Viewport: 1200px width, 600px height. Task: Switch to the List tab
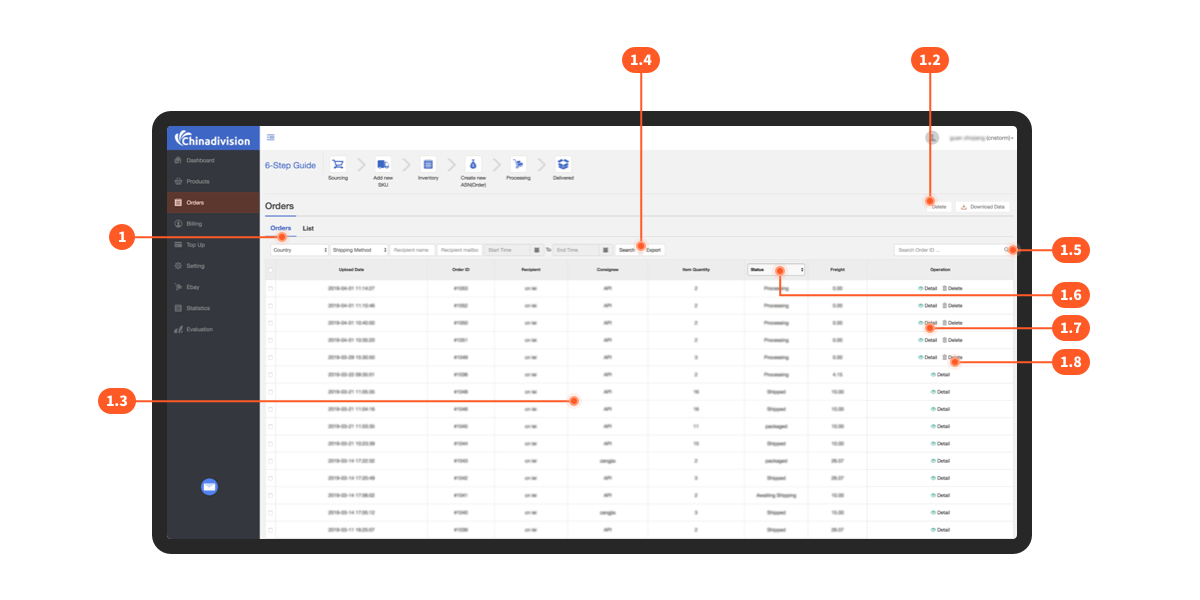pyautogui.click(x=308, y=228)
